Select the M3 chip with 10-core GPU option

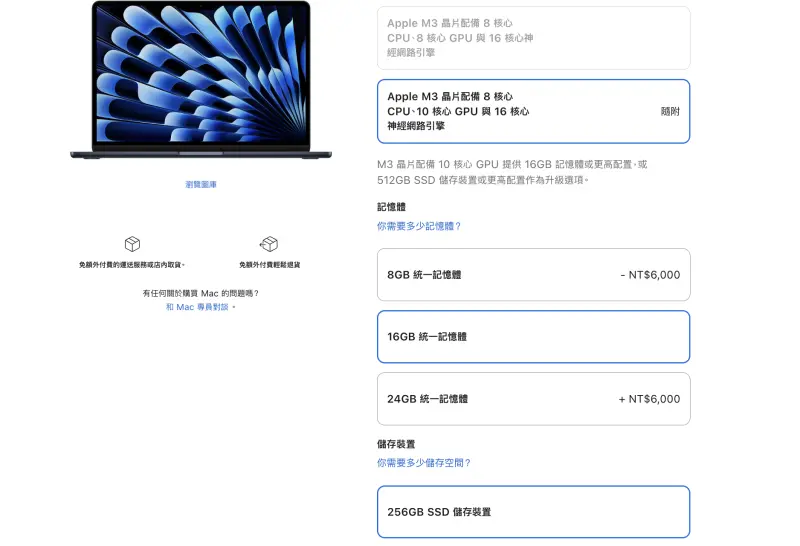(533, 111)
